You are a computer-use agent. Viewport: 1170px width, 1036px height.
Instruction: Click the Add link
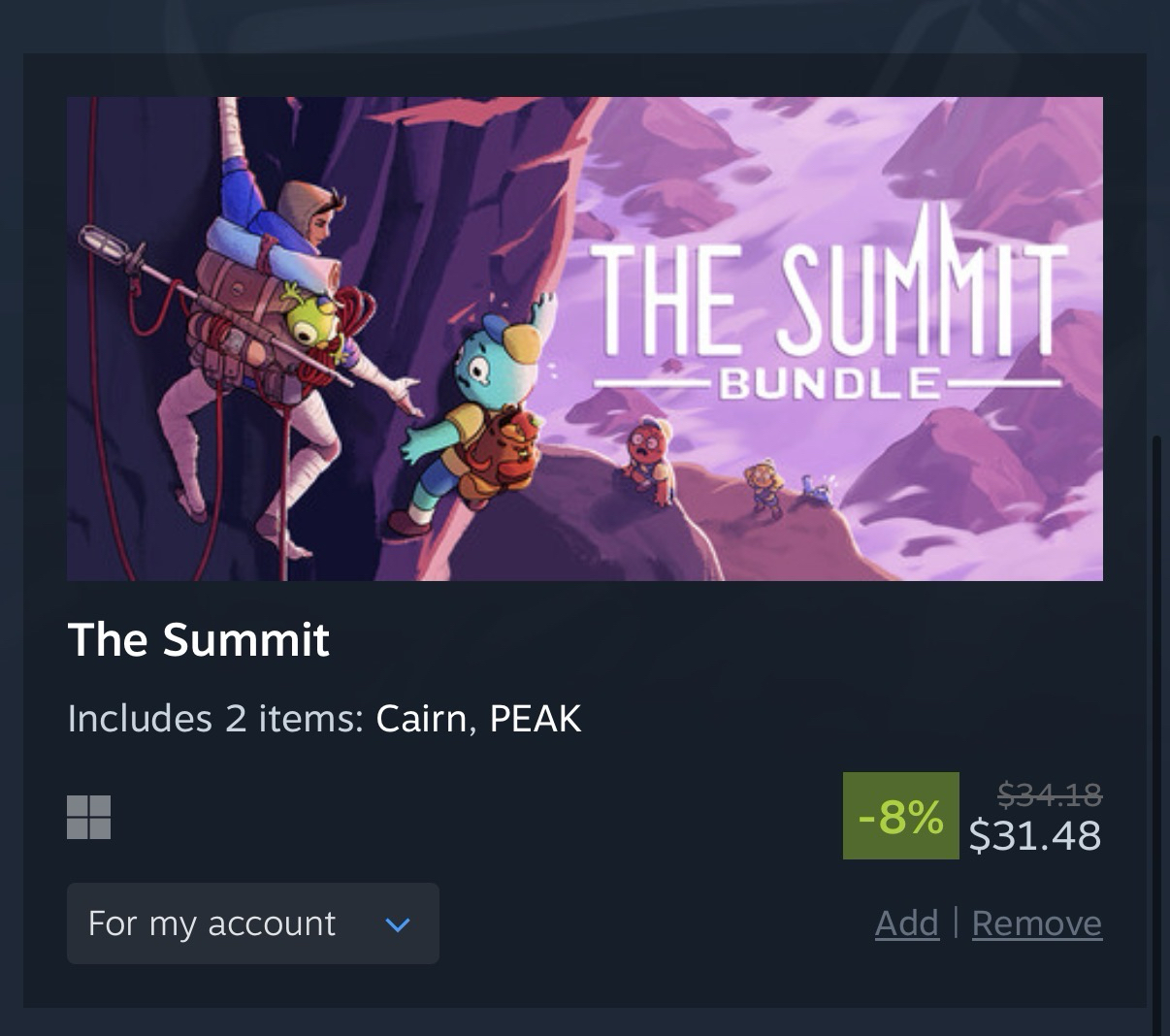click(907, 923)
